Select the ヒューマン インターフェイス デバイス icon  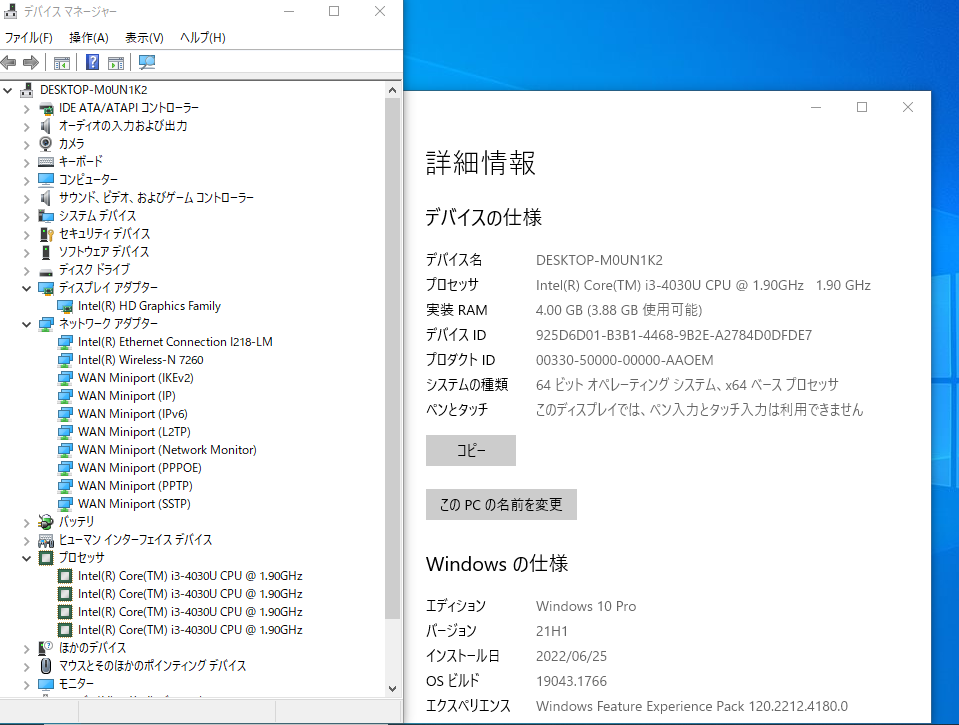[x=46, y=540]
